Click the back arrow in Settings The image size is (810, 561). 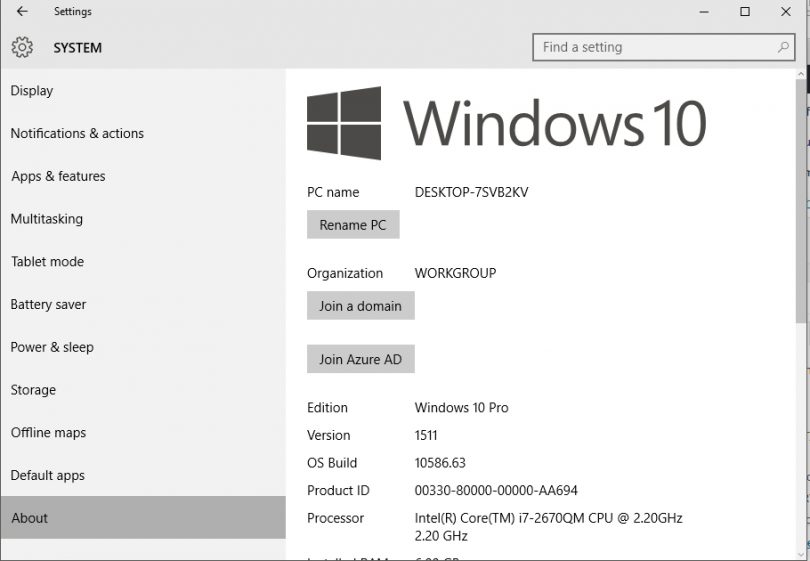pos(22,12)
